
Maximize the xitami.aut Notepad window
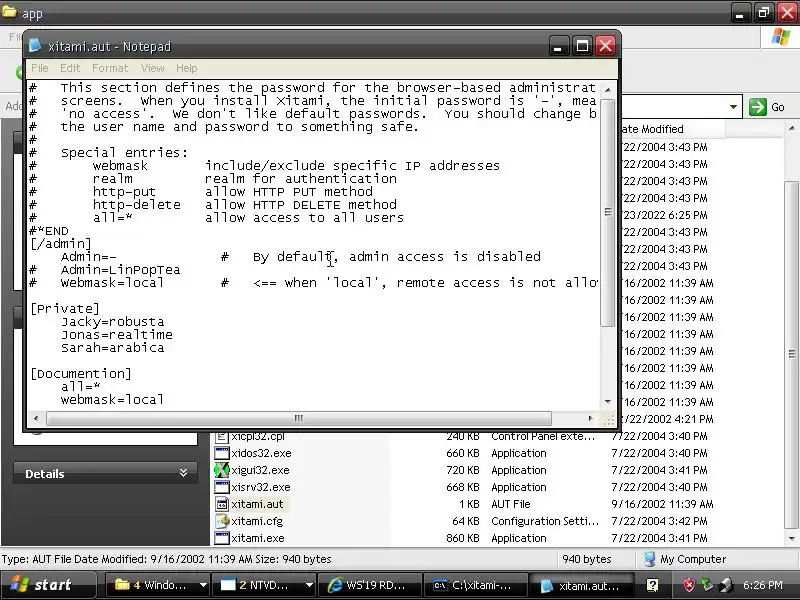click(582, 46)
